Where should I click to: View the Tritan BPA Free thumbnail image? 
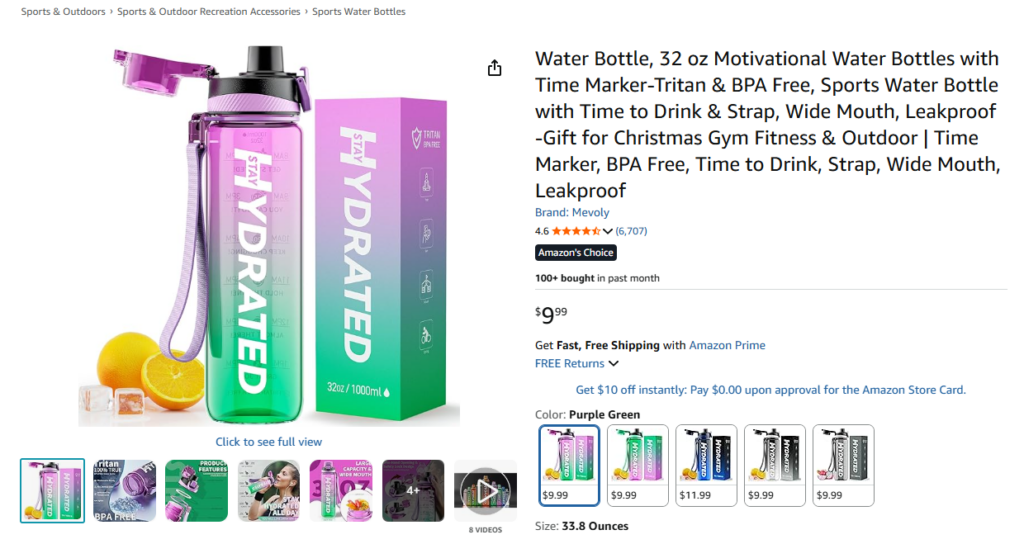pyautogui.click(x=125, y=490)
